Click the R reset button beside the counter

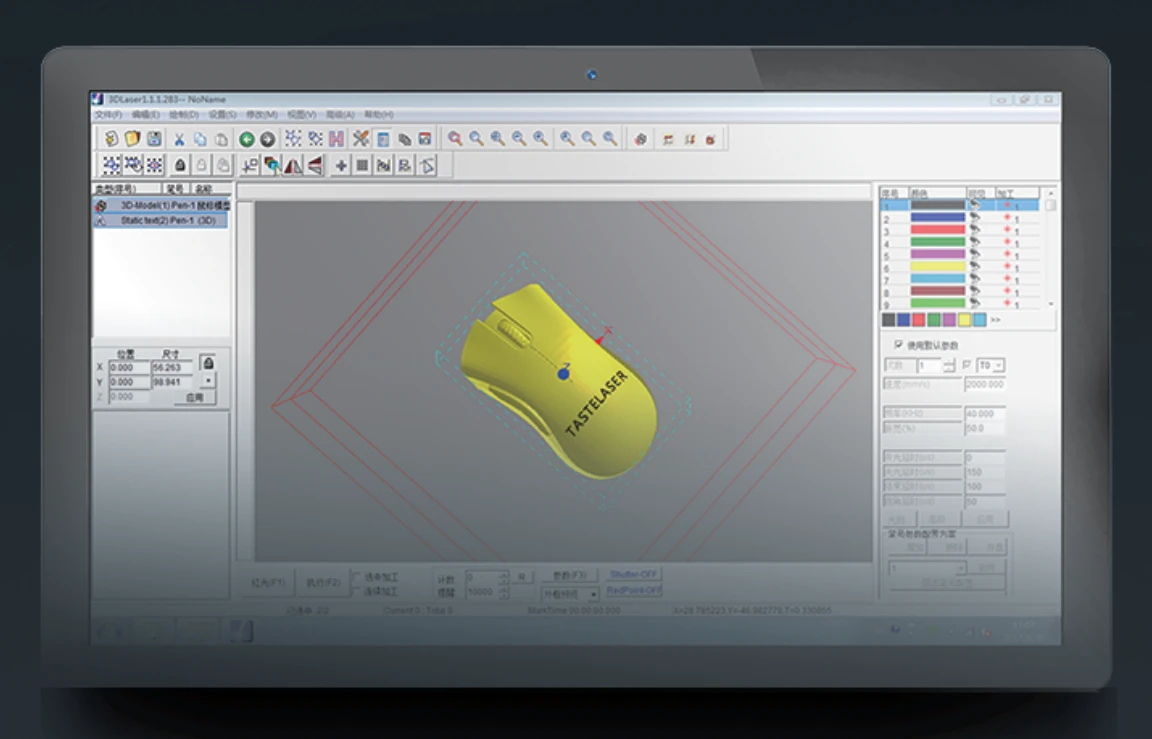tap(522, 577)
